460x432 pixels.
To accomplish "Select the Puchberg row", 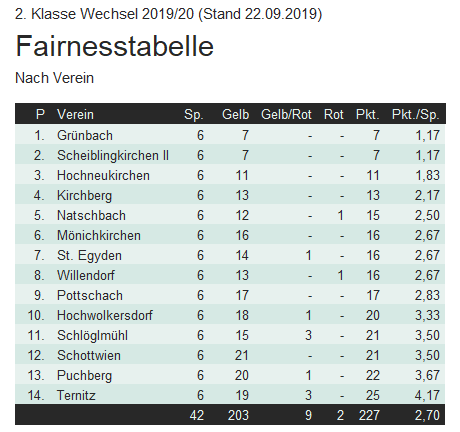I will [230, 375].
